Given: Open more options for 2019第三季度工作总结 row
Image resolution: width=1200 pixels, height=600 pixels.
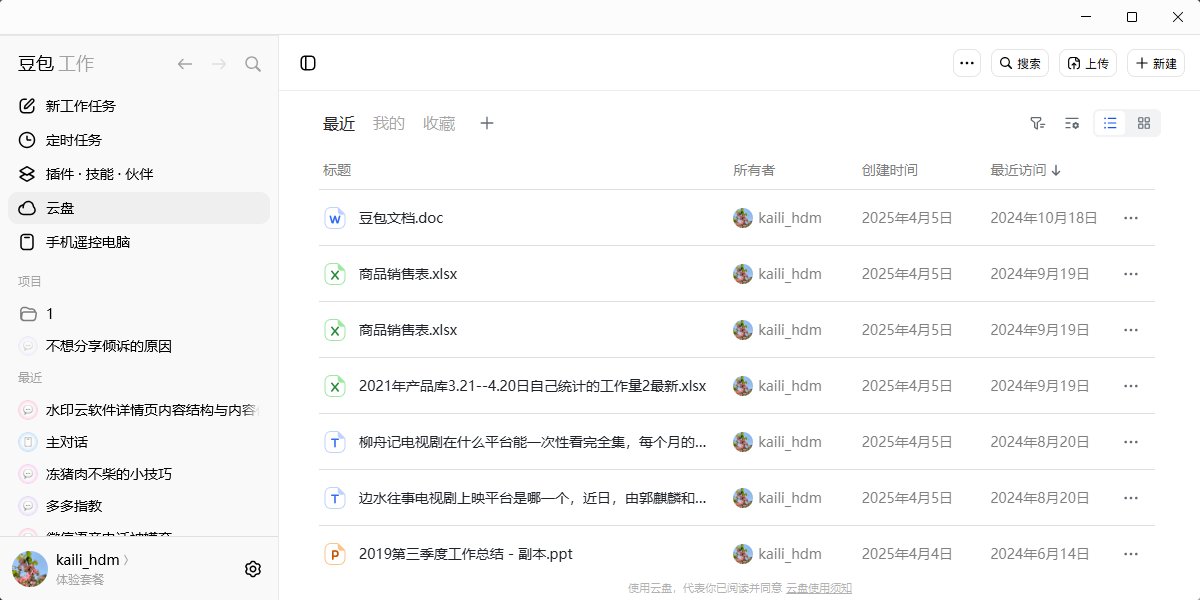Looking at the screenshot, I should (1131, 554).
